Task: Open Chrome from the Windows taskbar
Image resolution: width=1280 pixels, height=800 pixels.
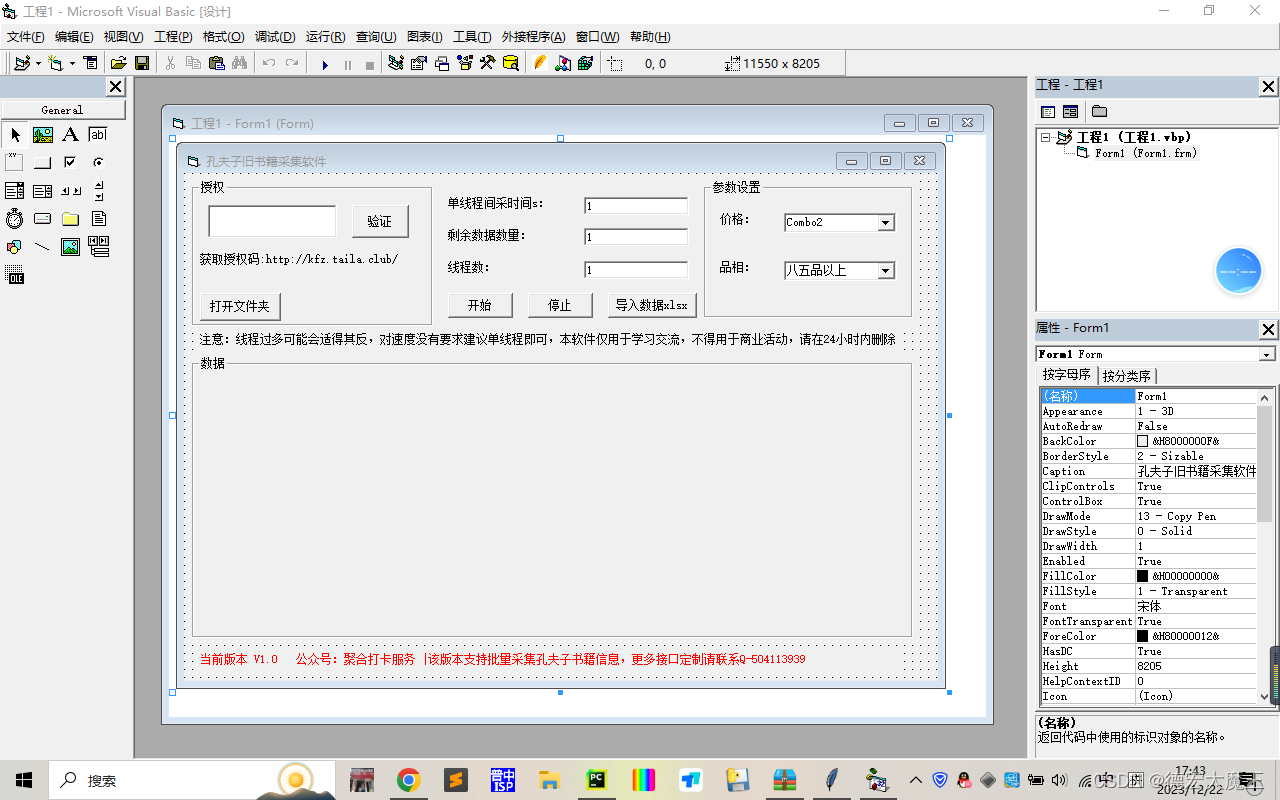Action: point(408,780)
